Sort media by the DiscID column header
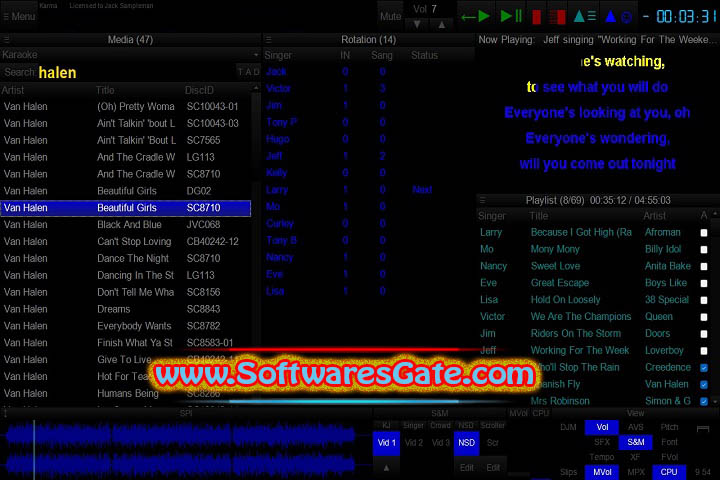Viewport: 720px width, 480px height. (x=199, y=90)
